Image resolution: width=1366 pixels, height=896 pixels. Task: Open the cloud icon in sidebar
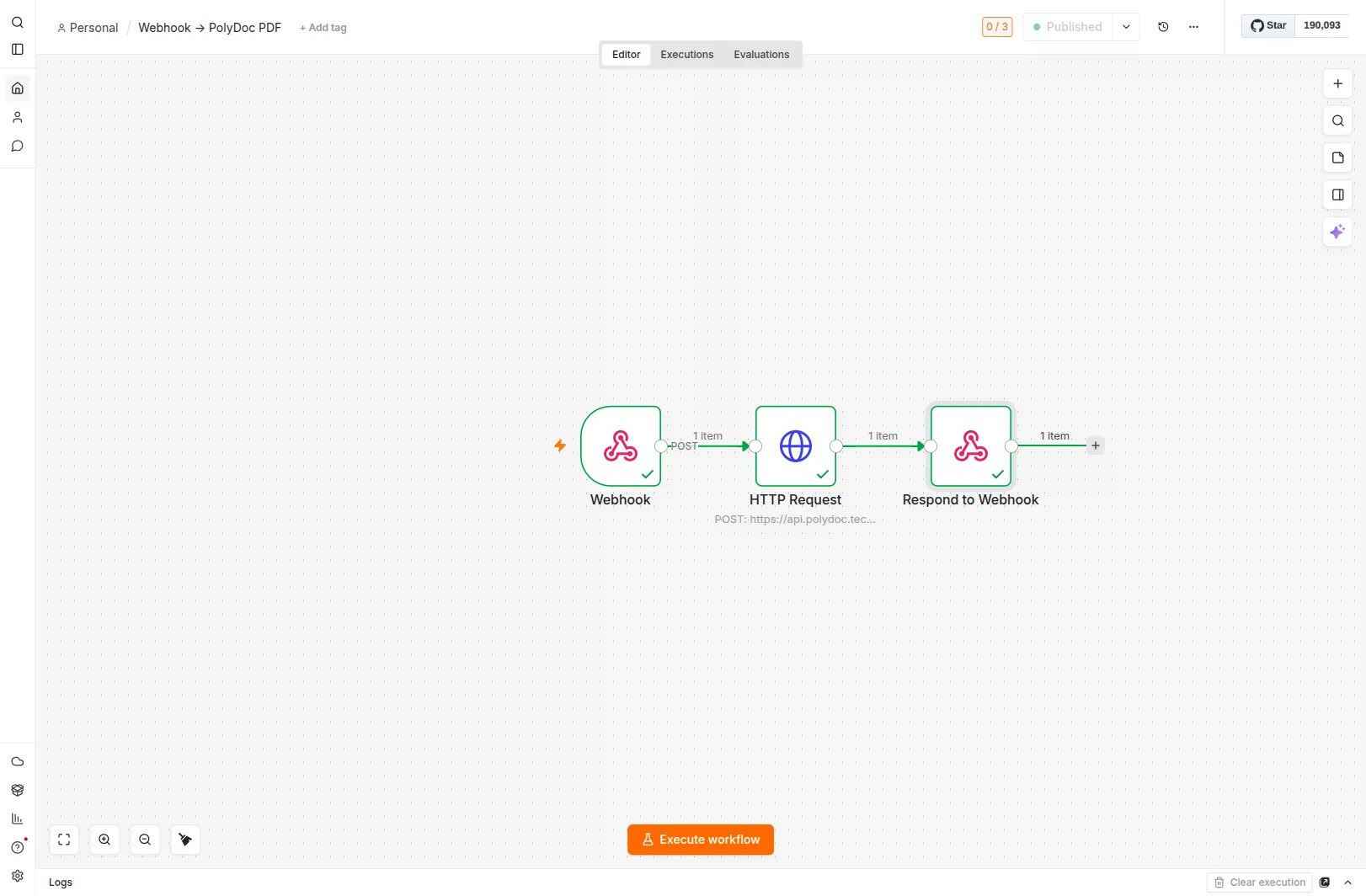[x=17, y=761]
